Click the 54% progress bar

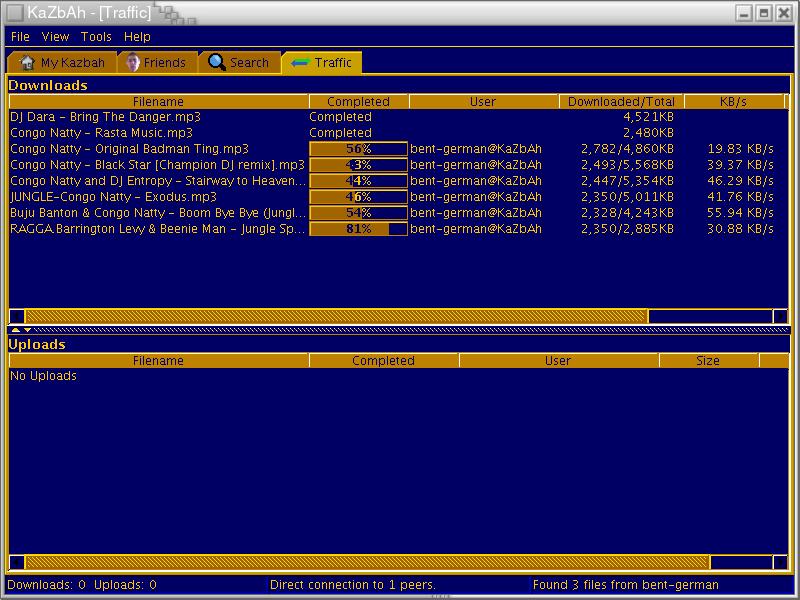[x=358, y=213]
